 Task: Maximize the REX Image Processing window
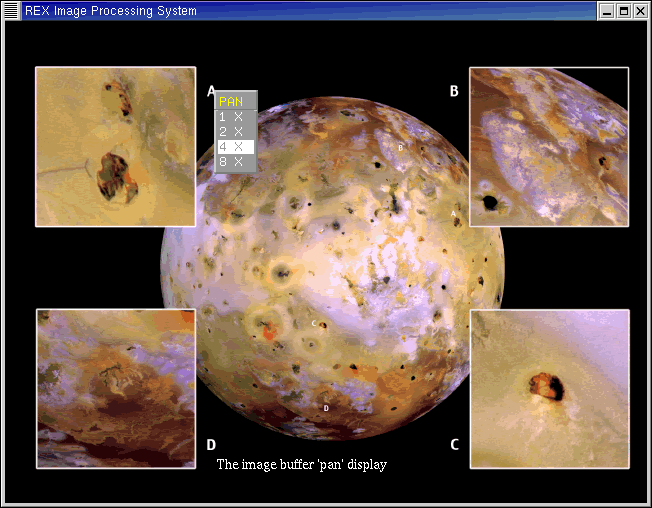click(x=624, y=11)
